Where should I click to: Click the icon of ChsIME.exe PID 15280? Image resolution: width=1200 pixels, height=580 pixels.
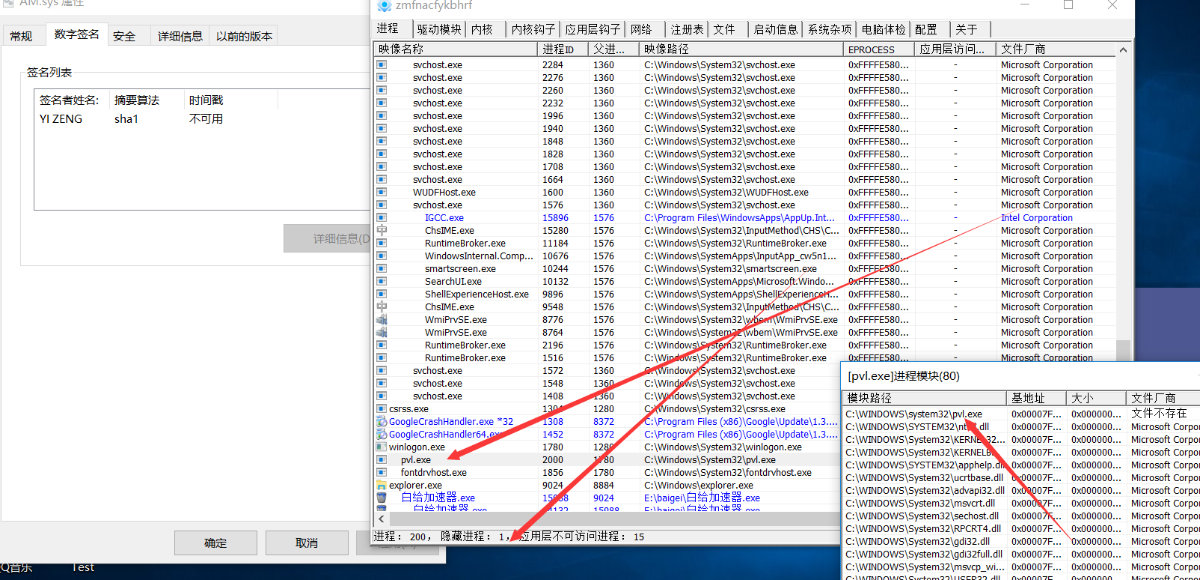(x=381, y=230)
